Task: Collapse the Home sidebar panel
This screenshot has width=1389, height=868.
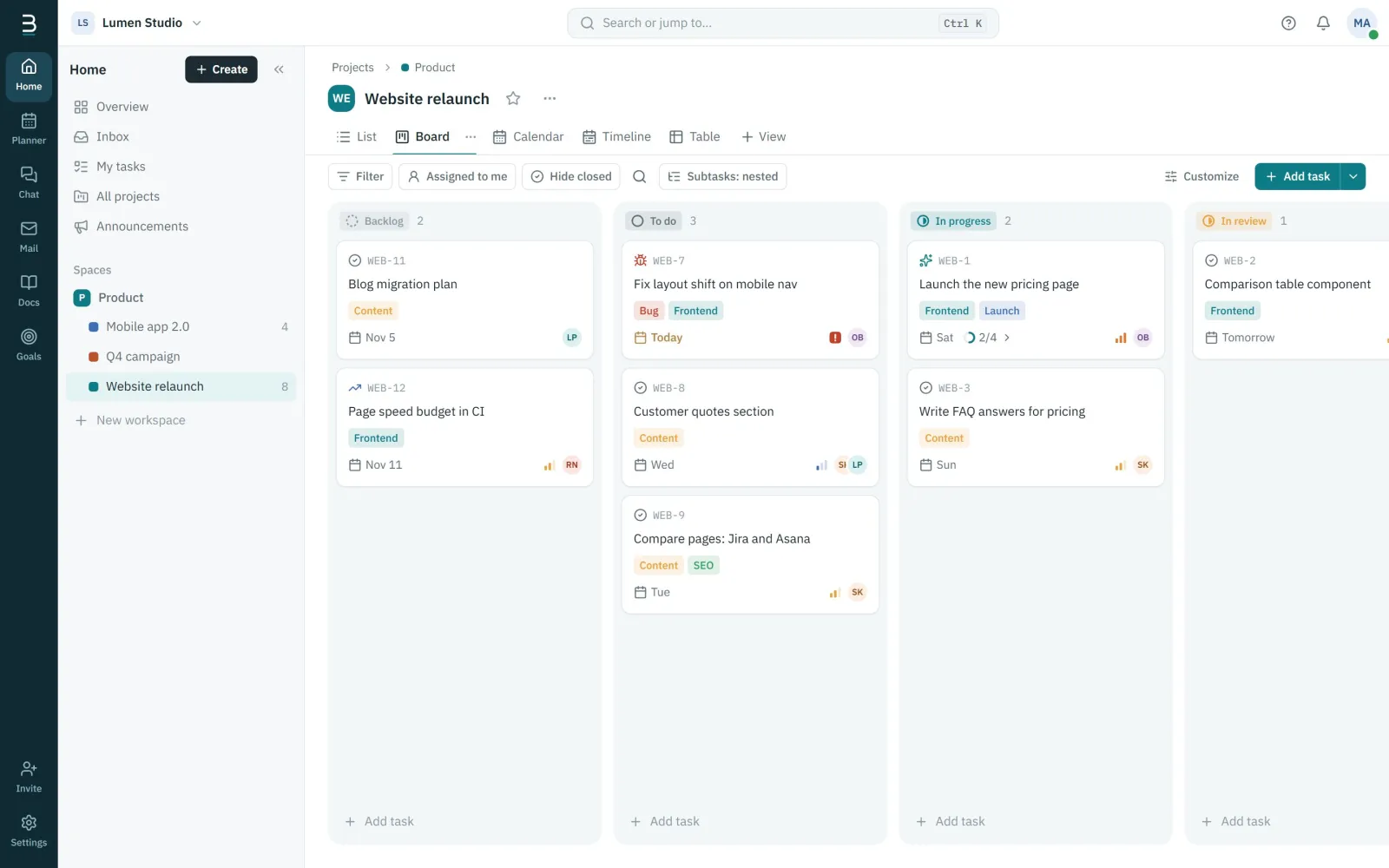Action: [279, 69]
